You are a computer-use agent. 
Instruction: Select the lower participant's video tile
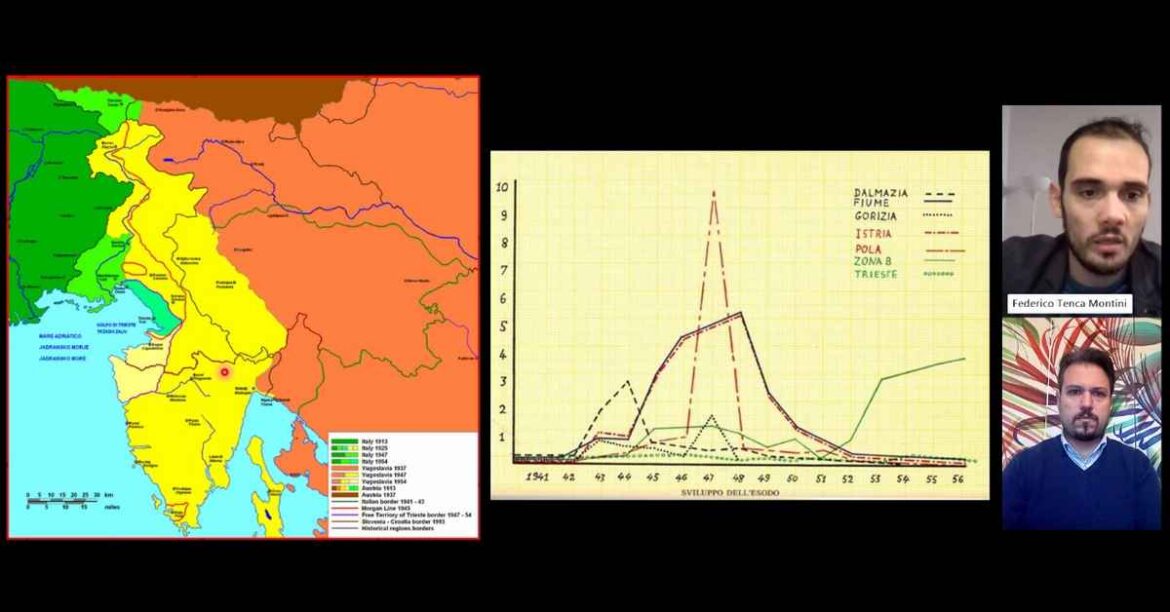click(1081, 423)
